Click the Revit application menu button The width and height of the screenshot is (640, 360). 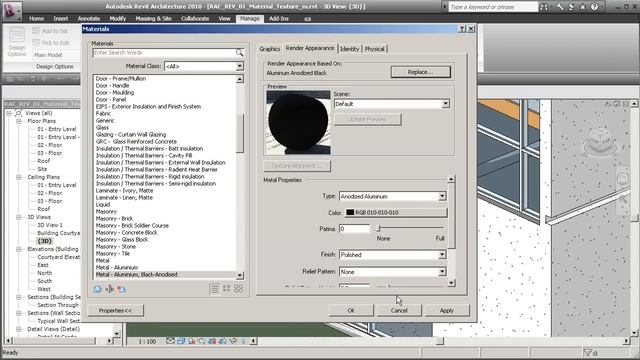(x=11, y=10)
